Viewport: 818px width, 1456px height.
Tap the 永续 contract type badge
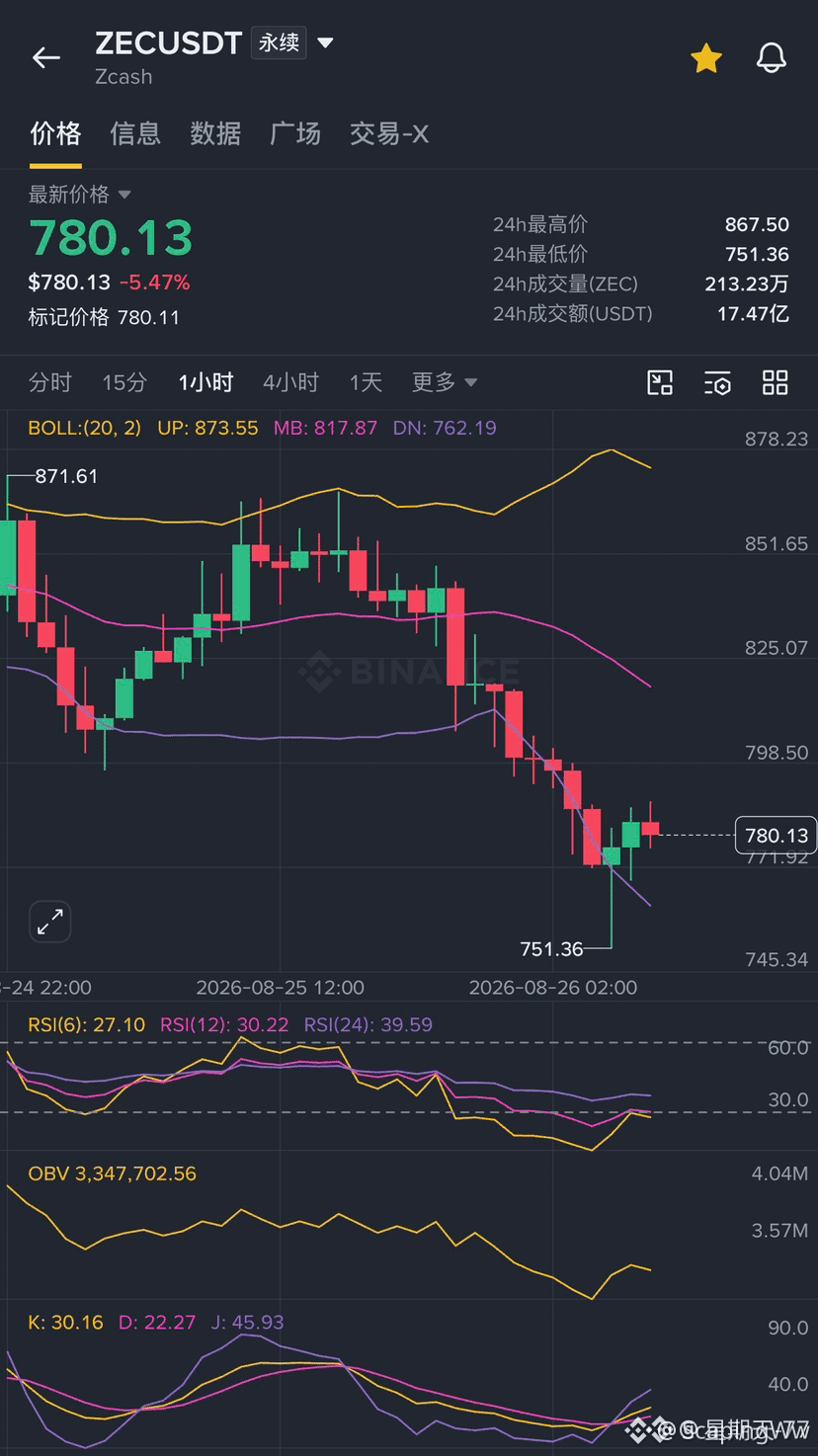[x=279, y=43]
